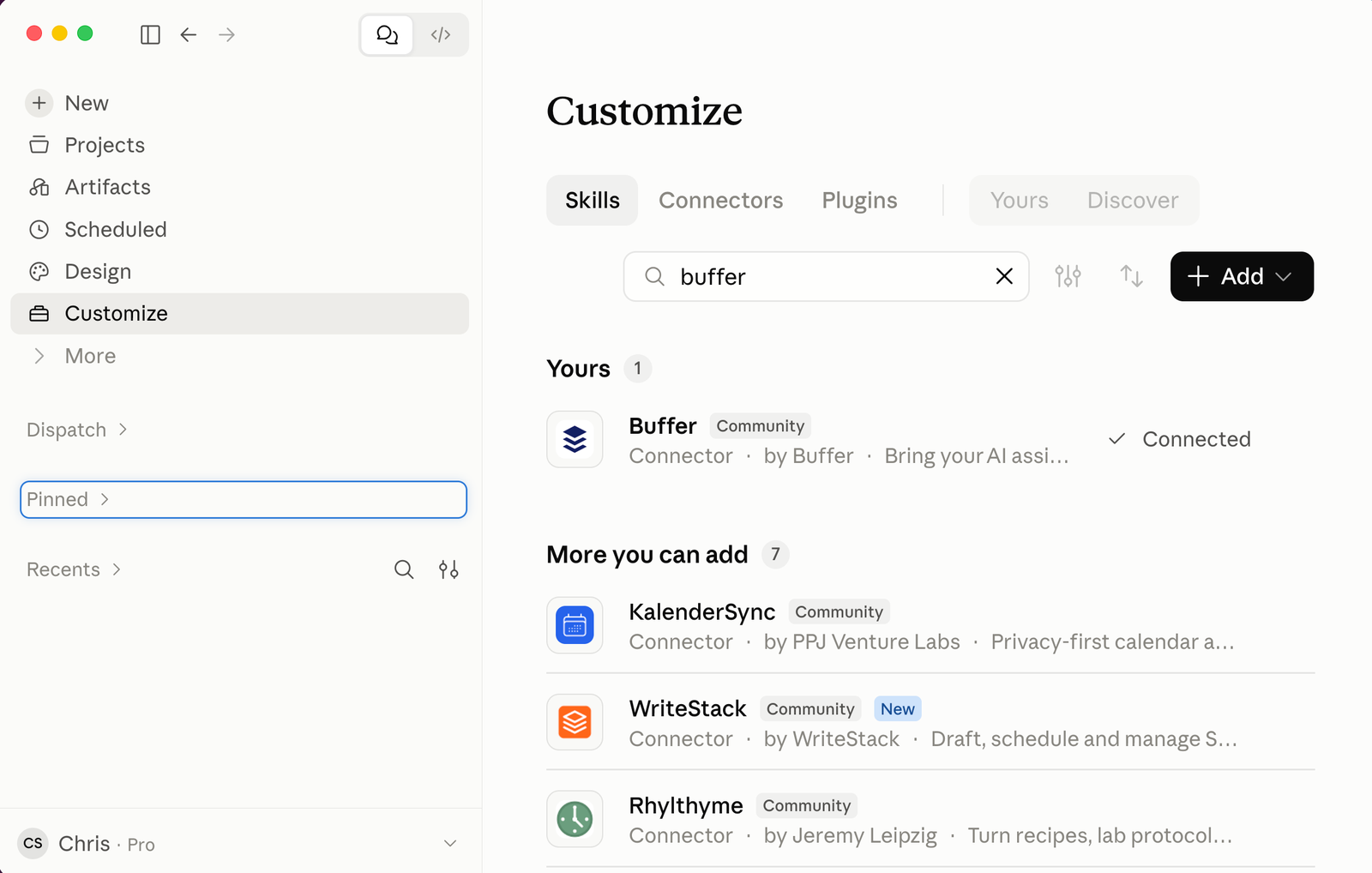
Task: Clear the buffer search text
Action: pyautogui.click(x=1004, y=276)
